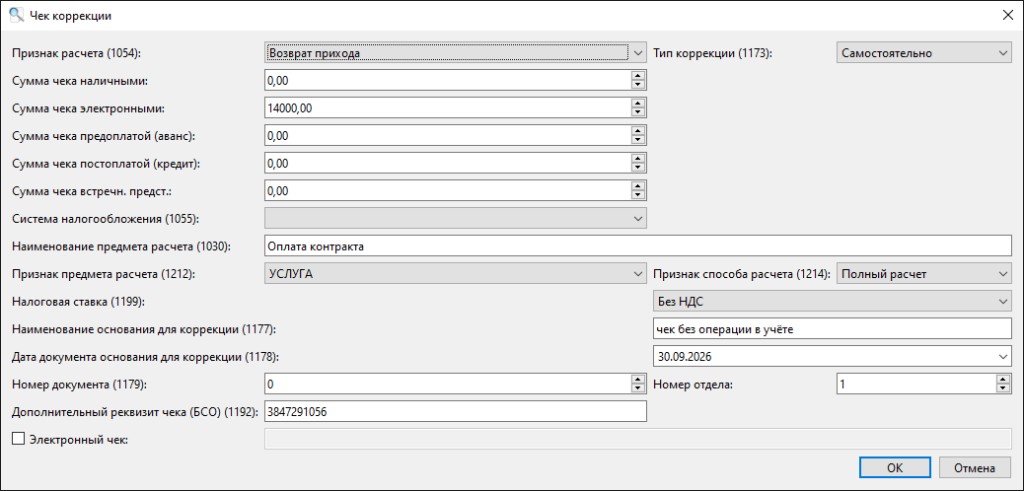Decrease Номер отдела with down arrow
1024x491 pixels.
click(x=1004, y=388)
